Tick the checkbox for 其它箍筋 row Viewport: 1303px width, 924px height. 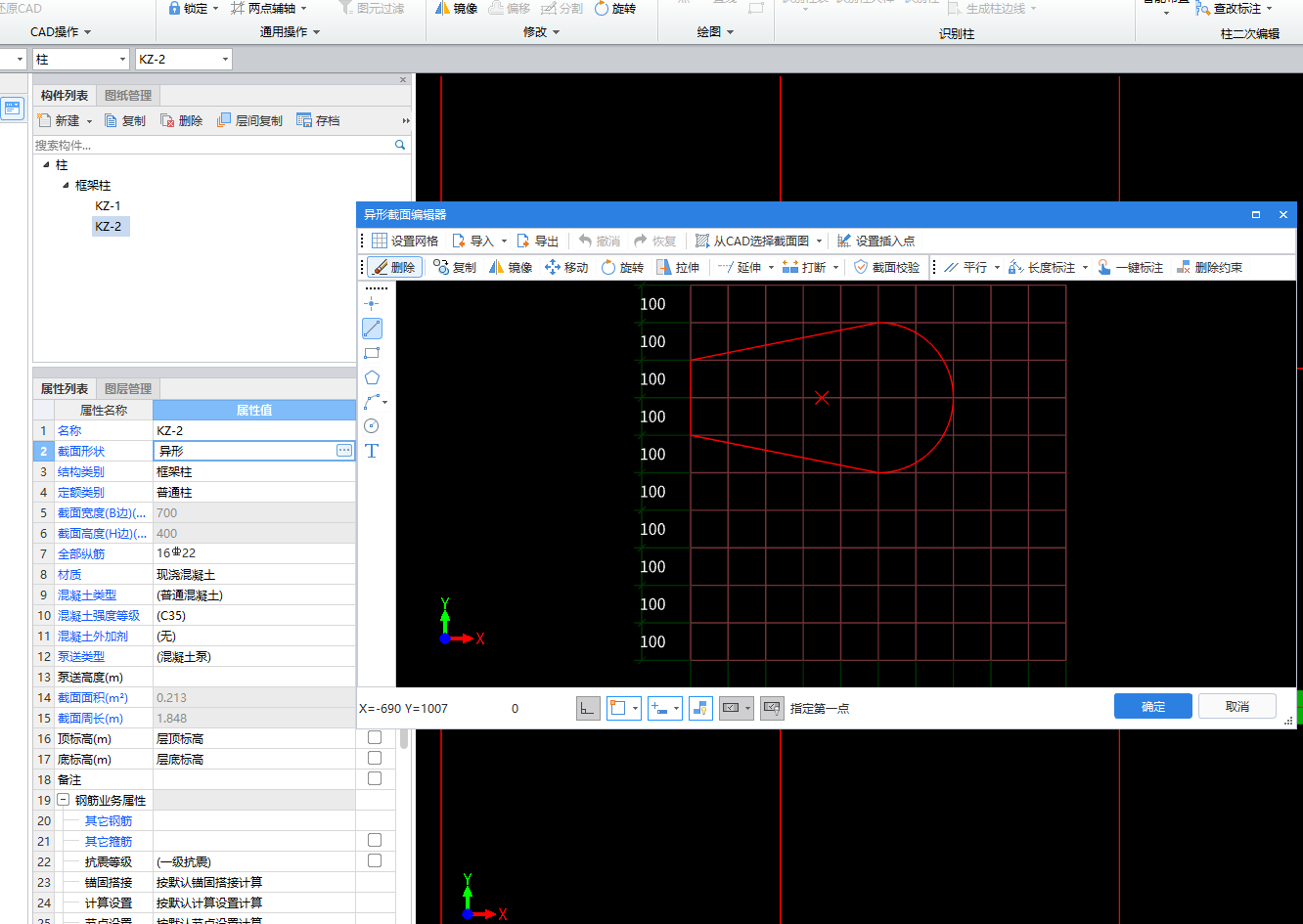(375, 840)
